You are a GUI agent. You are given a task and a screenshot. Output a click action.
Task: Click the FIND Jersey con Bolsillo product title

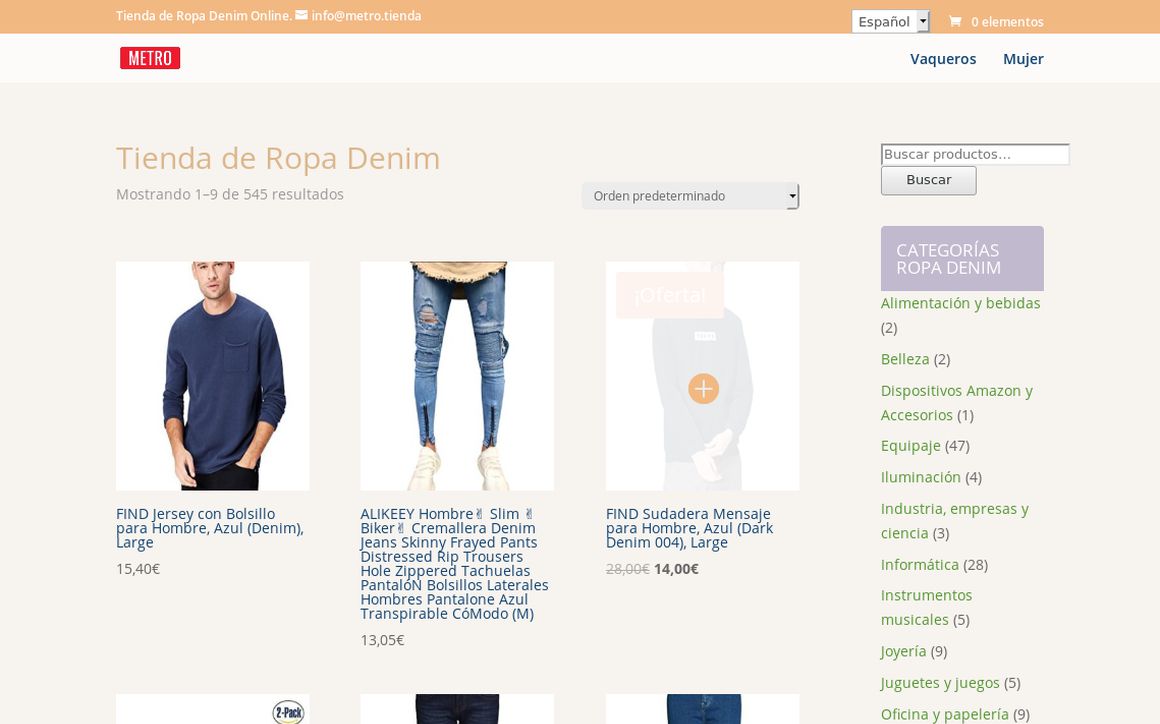[209, 527]
